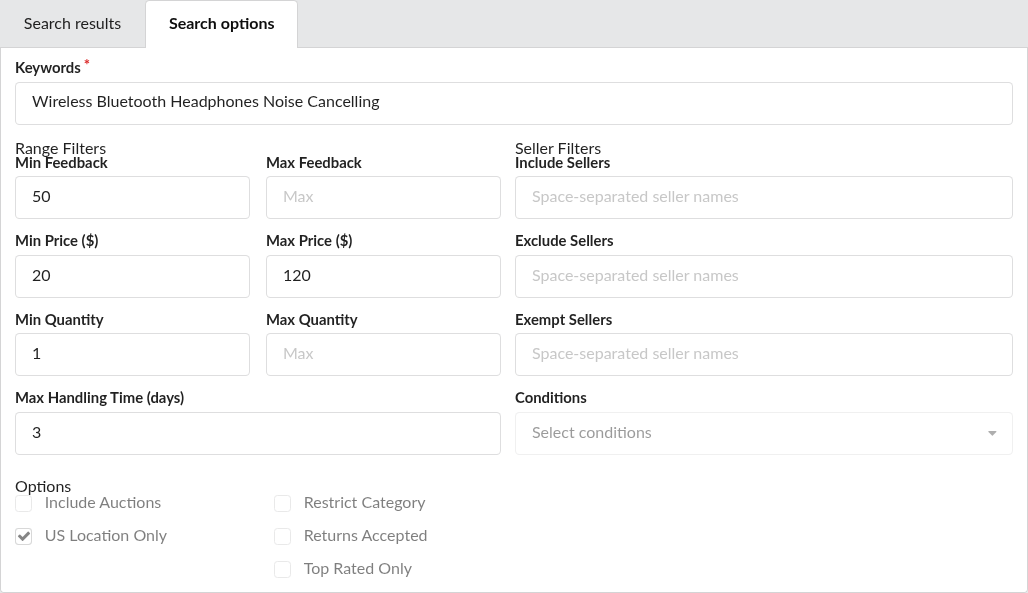Select the Max Price value of 120

[x=383, y=275]
